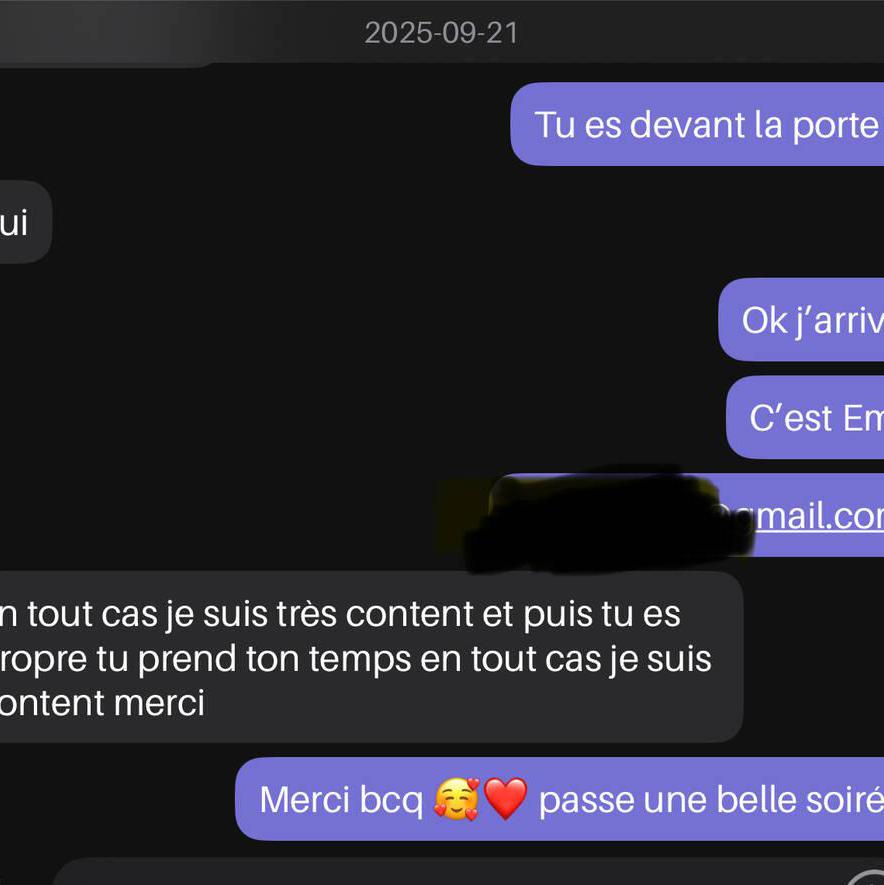Image resolution: width=884 pixels, height=885 pixels.
Task: Select the long "très content" received message
Action: pos(371,656)
